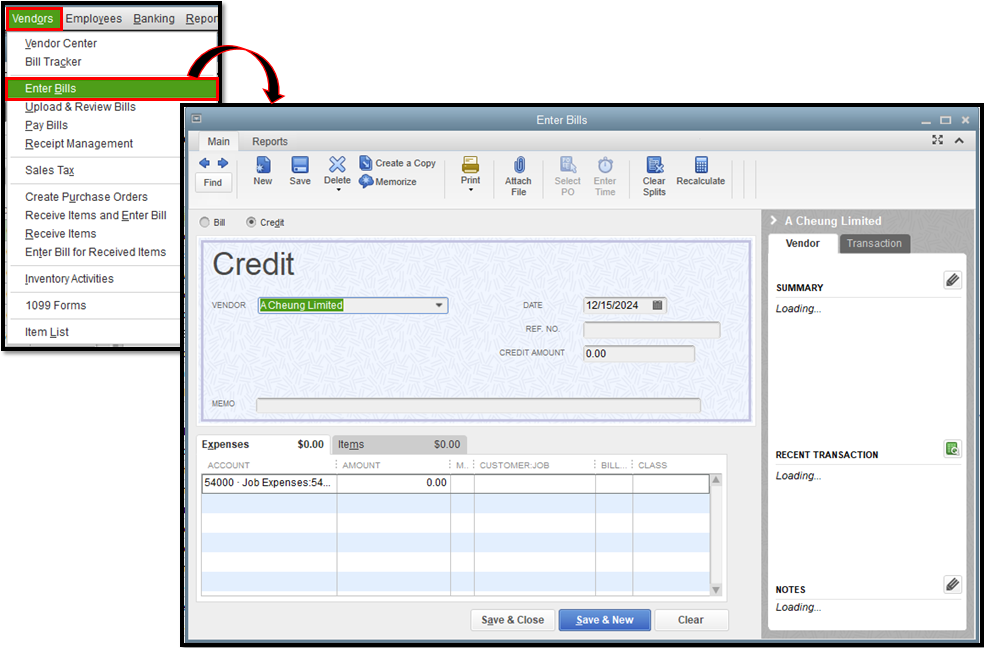Choose Enter Bills menu item

(x=112, y=88)
